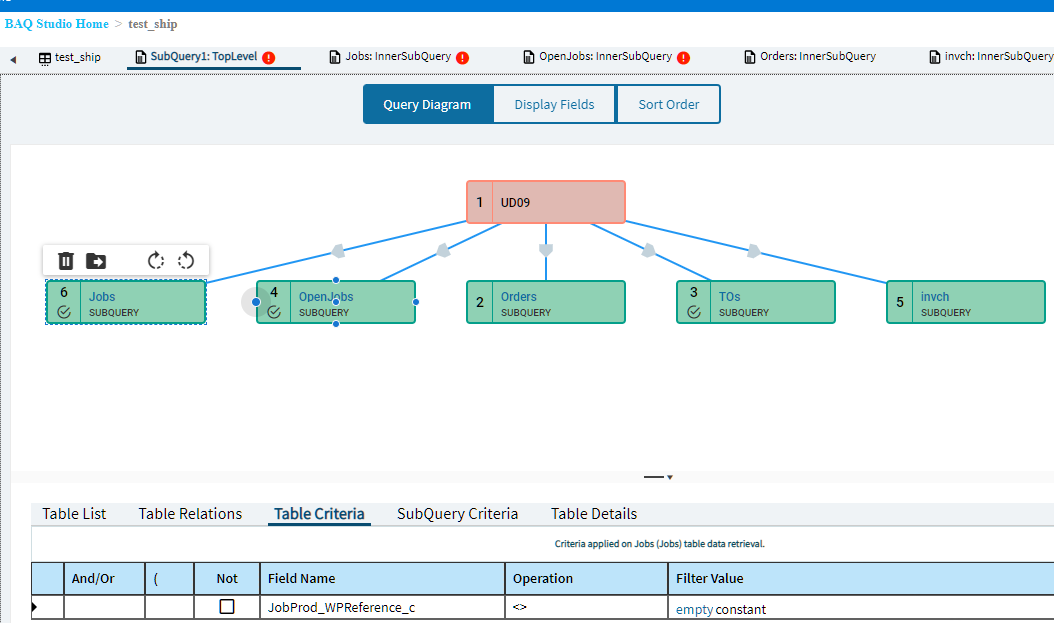The image size is (1054, 623).
Task: Expand the criteria row indicator arrow
Action: (x=34, y=607)
